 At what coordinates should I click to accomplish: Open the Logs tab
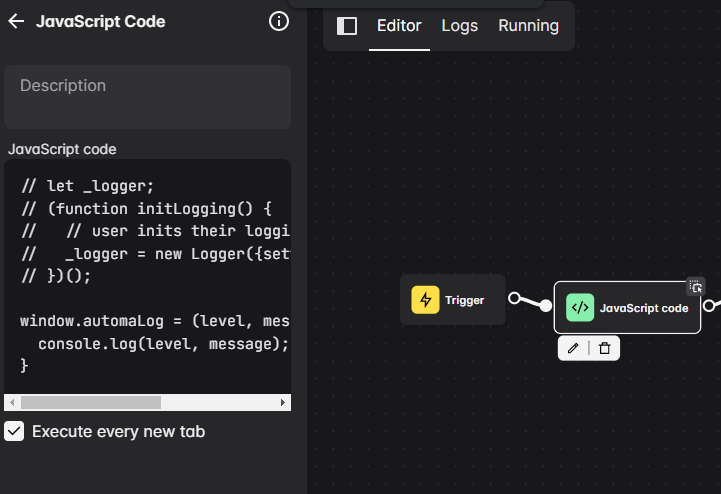459,26
